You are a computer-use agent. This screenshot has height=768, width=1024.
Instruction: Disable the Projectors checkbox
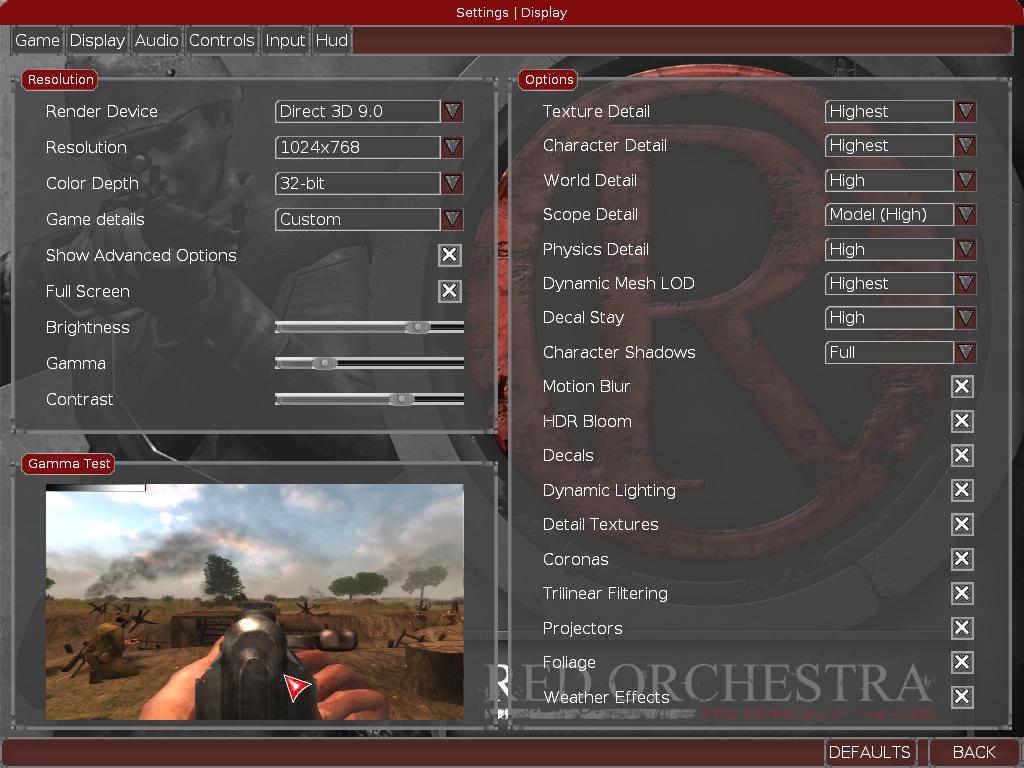coord(962,628)
